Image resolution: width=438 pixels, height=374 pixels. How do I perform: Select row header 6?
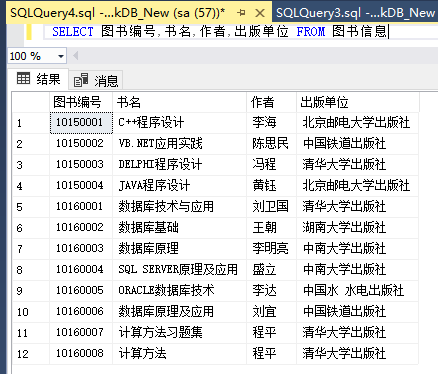coord(31,228)
